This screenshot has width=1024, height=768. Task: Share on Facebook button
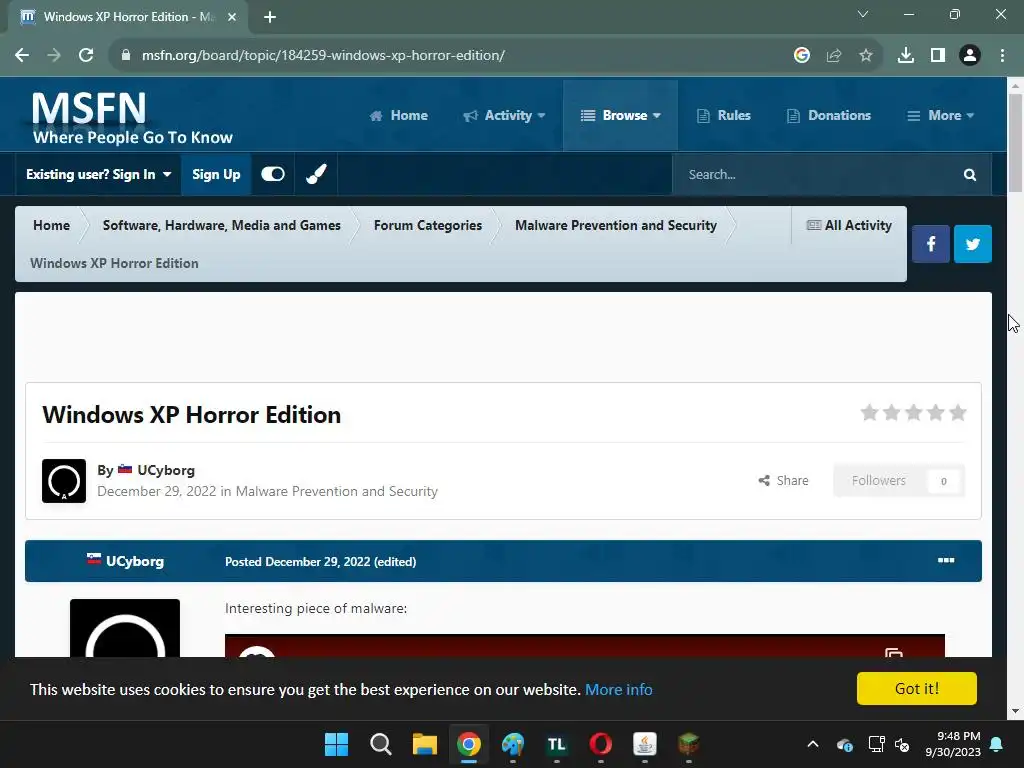(x=931, y=244)
